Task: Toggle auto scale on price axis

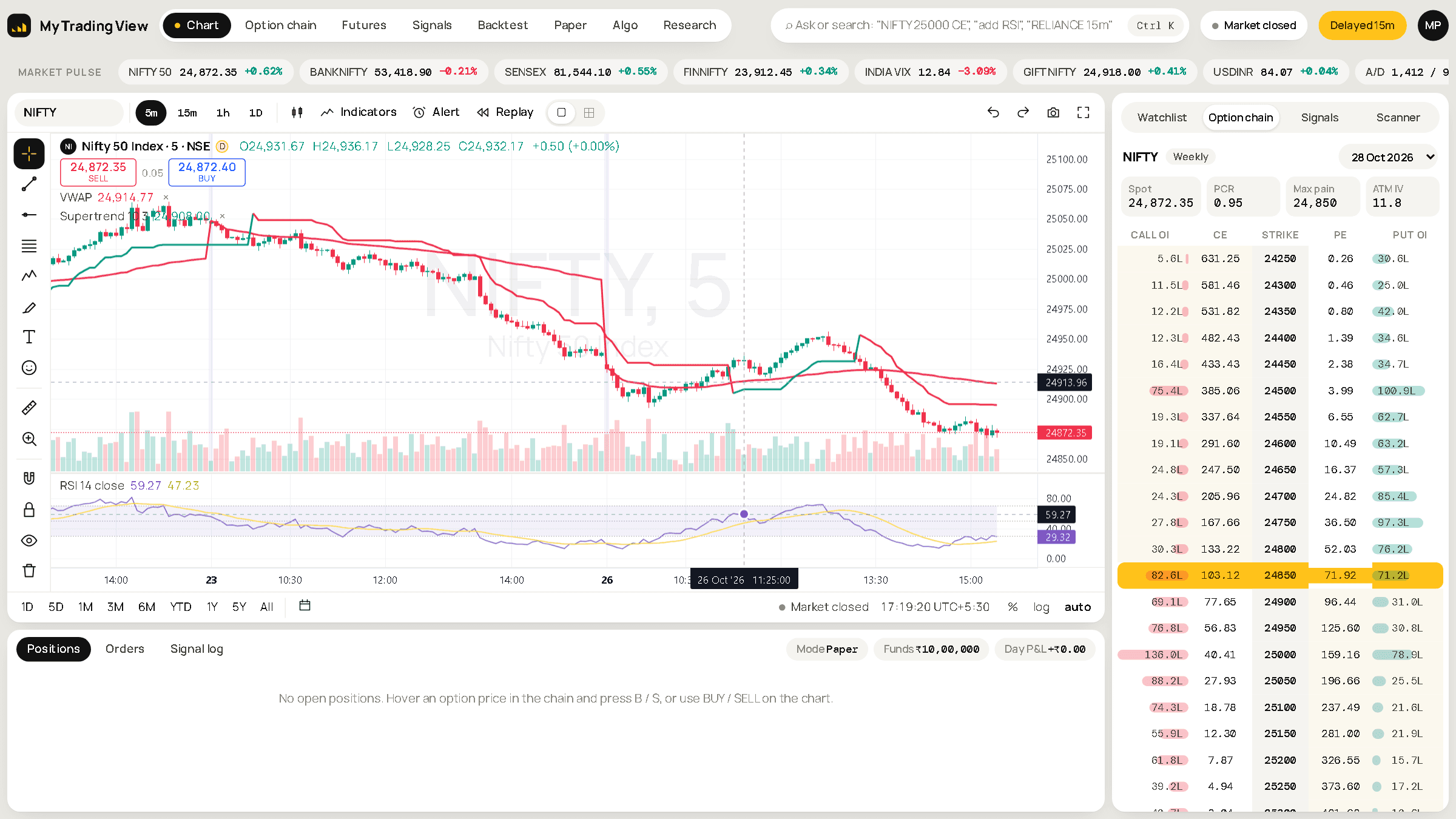Action: coord(1077,607)
